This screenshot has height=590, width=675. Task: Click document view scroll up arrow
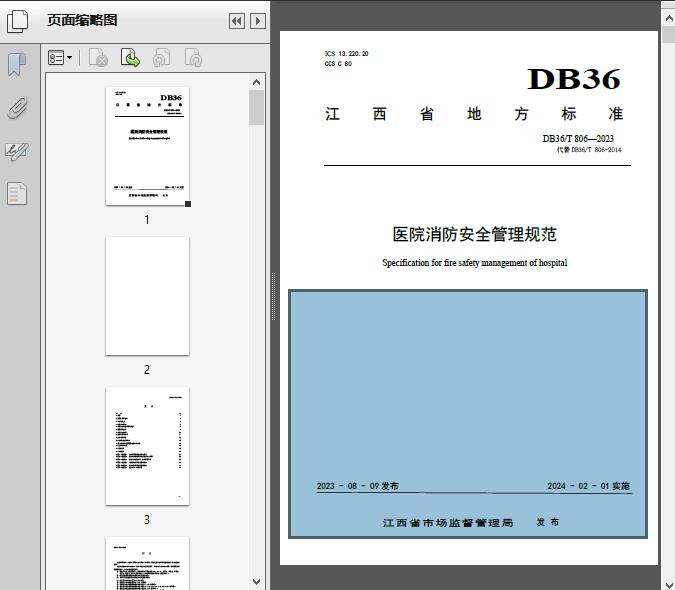pos(669,18)
